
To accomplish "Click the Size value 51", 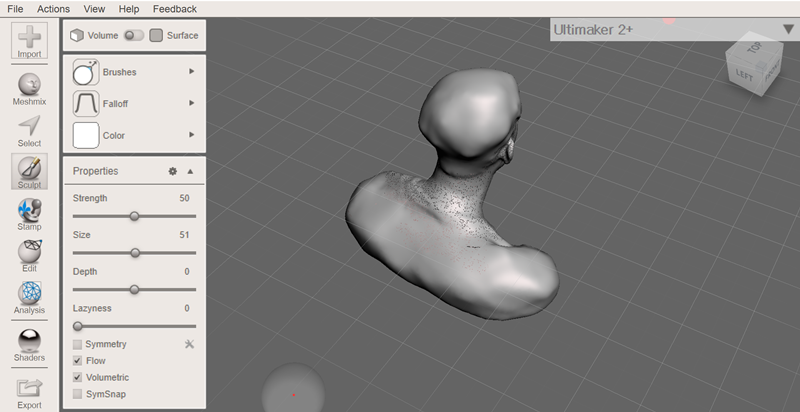I will (184, 235).
